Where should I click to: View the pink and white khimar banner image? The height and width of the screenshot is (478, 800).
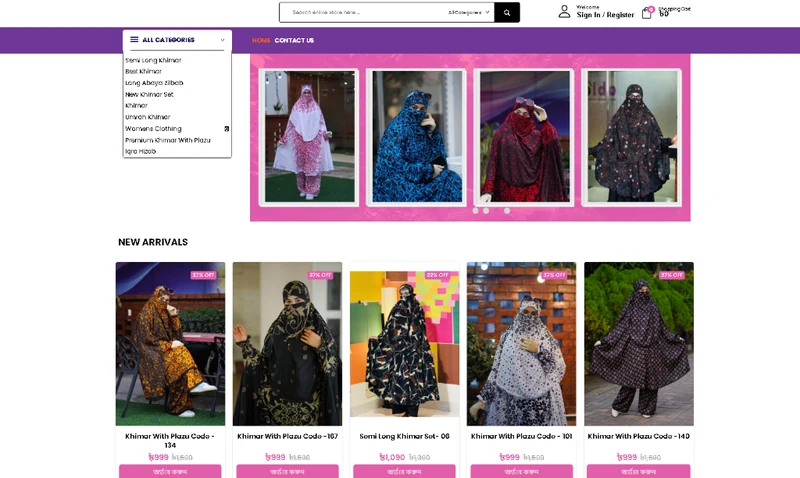tap(309, 137)
